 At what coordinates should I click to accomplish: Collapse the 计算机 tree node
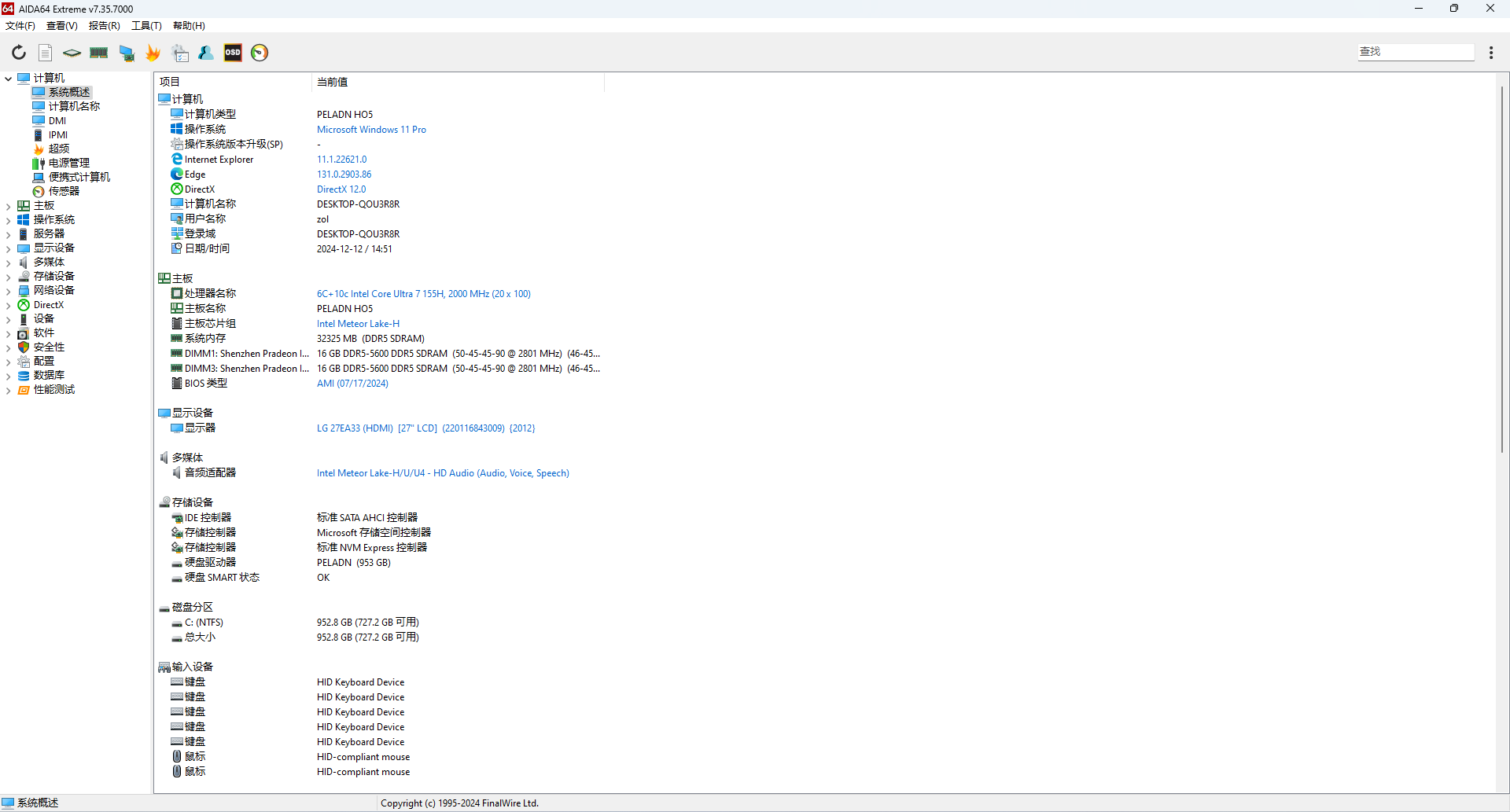[x=9, y=78]
